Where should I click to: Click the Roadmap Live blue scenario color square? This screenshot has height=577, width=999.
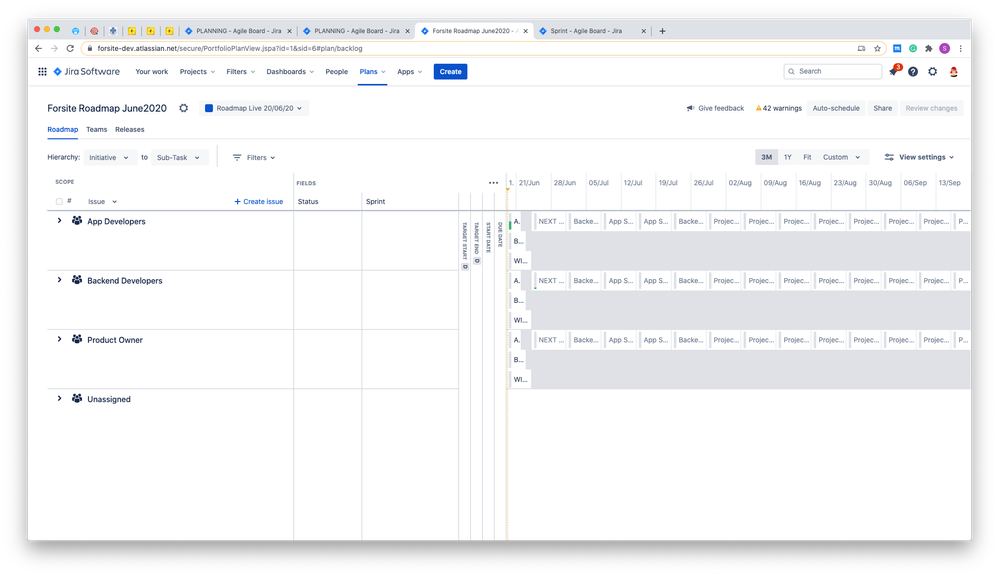(208, 108)
